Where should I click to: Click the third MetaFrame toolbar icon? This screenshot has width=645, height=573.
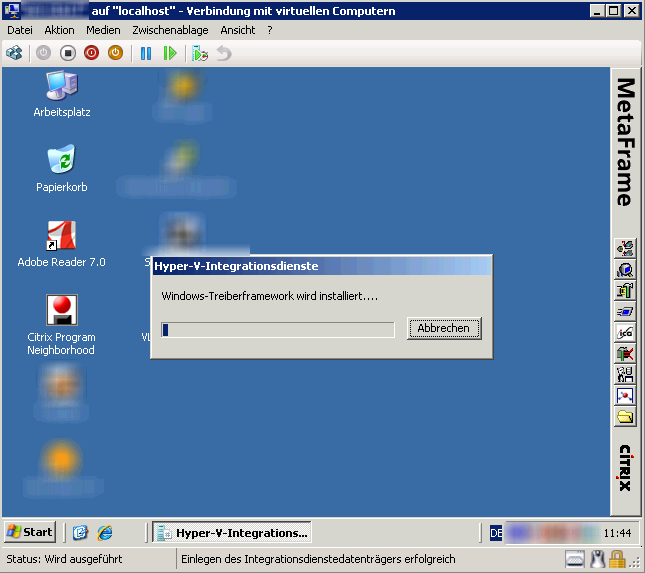[x=625, y=290]
